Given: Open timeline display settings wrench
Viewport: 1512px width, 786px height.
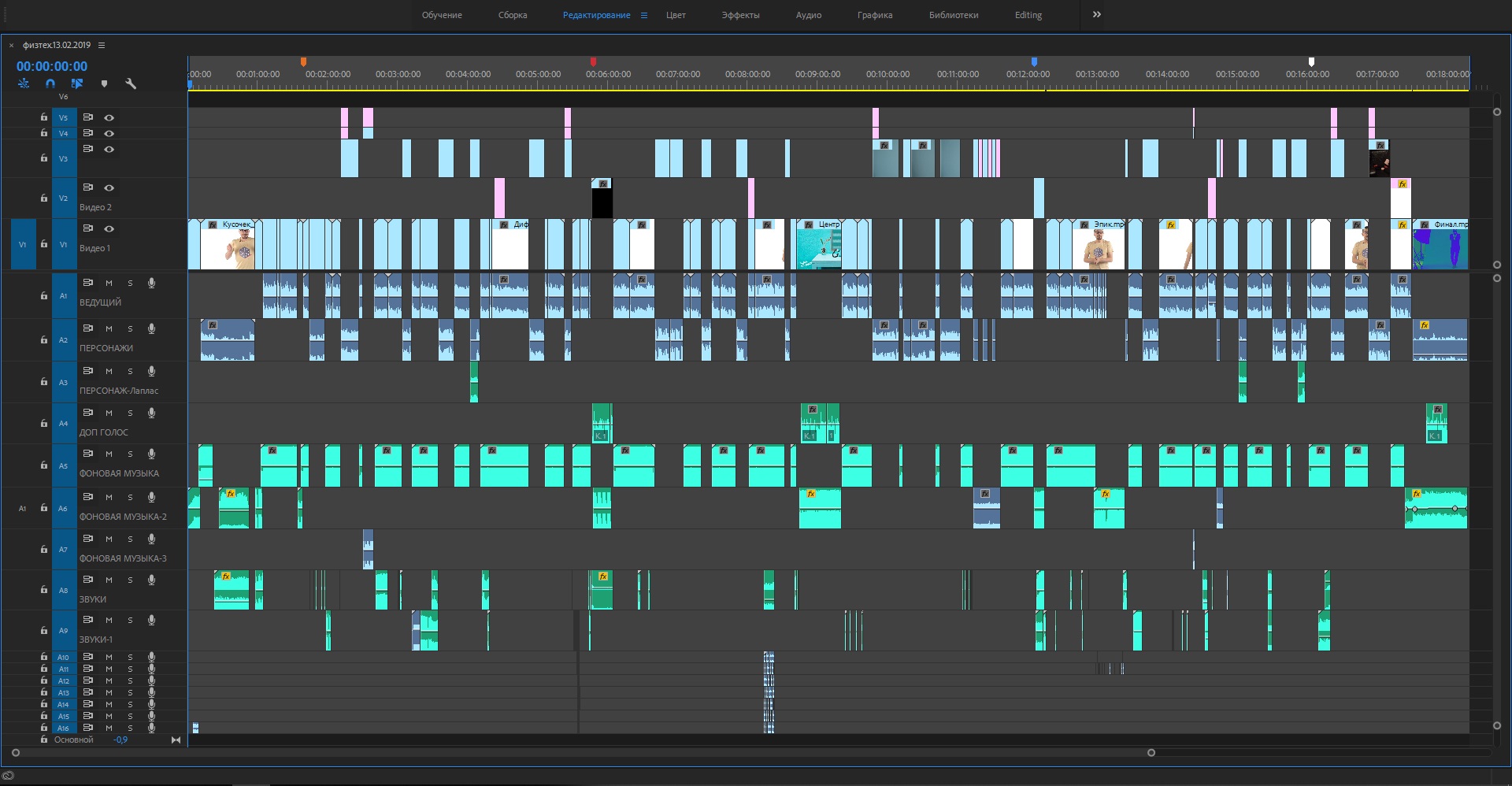Looking at the screenshot, I should click(x=131, y=83).
